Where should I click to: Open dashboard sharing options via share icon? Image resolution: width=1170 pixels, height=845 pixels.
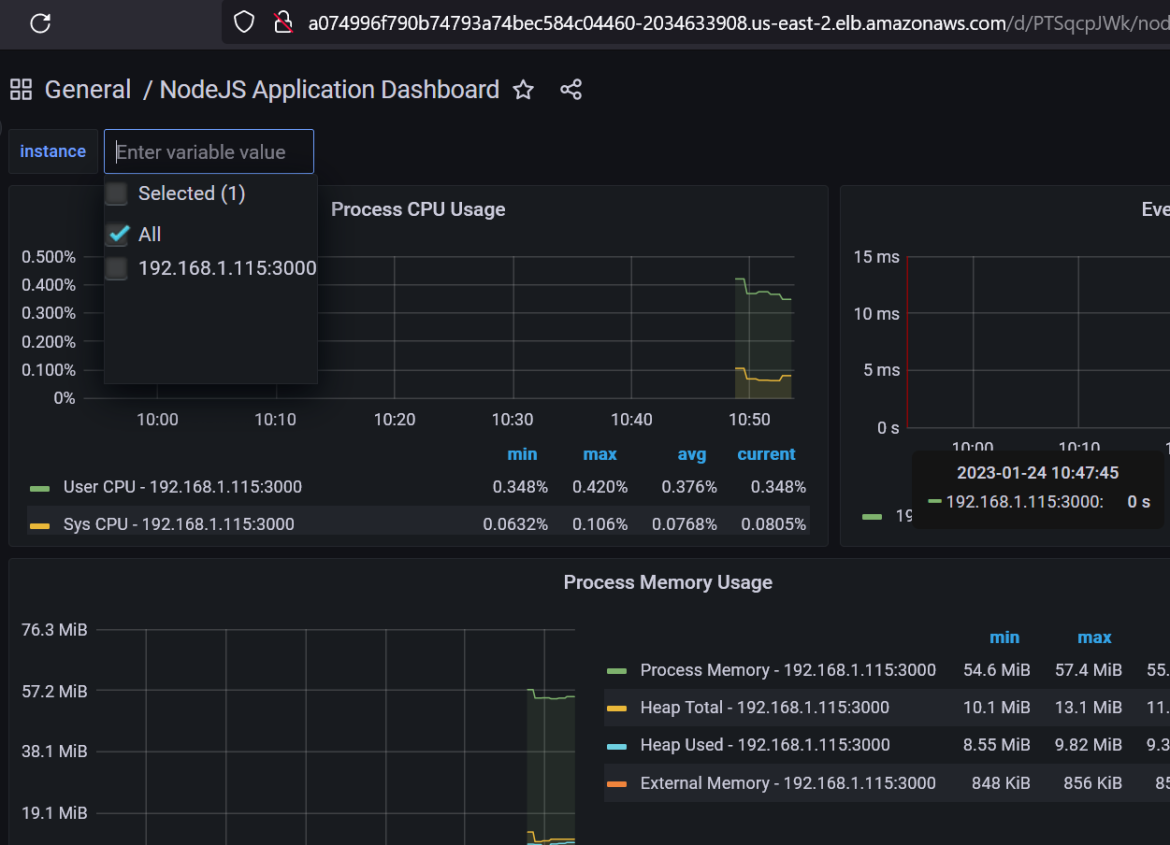tap(570, 90)
